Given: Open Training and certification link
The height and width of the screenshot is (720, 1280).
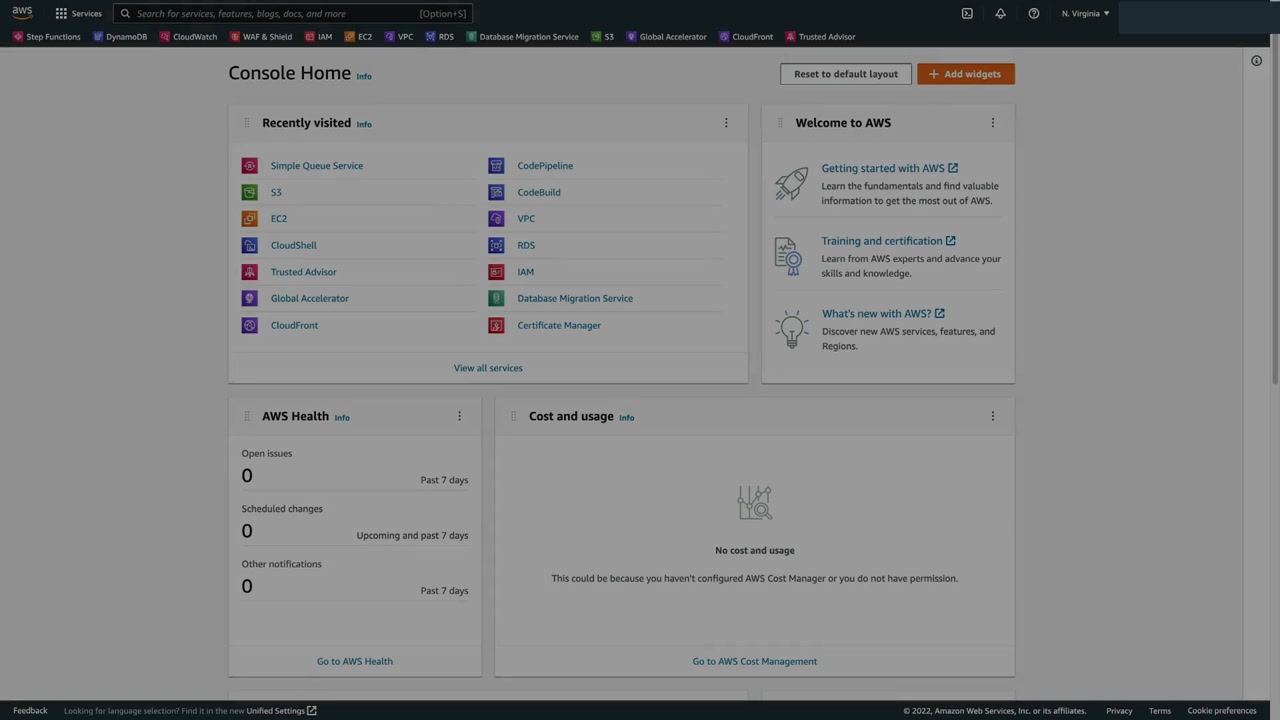Looking at the screenshot, I should [x=888, y=241].
